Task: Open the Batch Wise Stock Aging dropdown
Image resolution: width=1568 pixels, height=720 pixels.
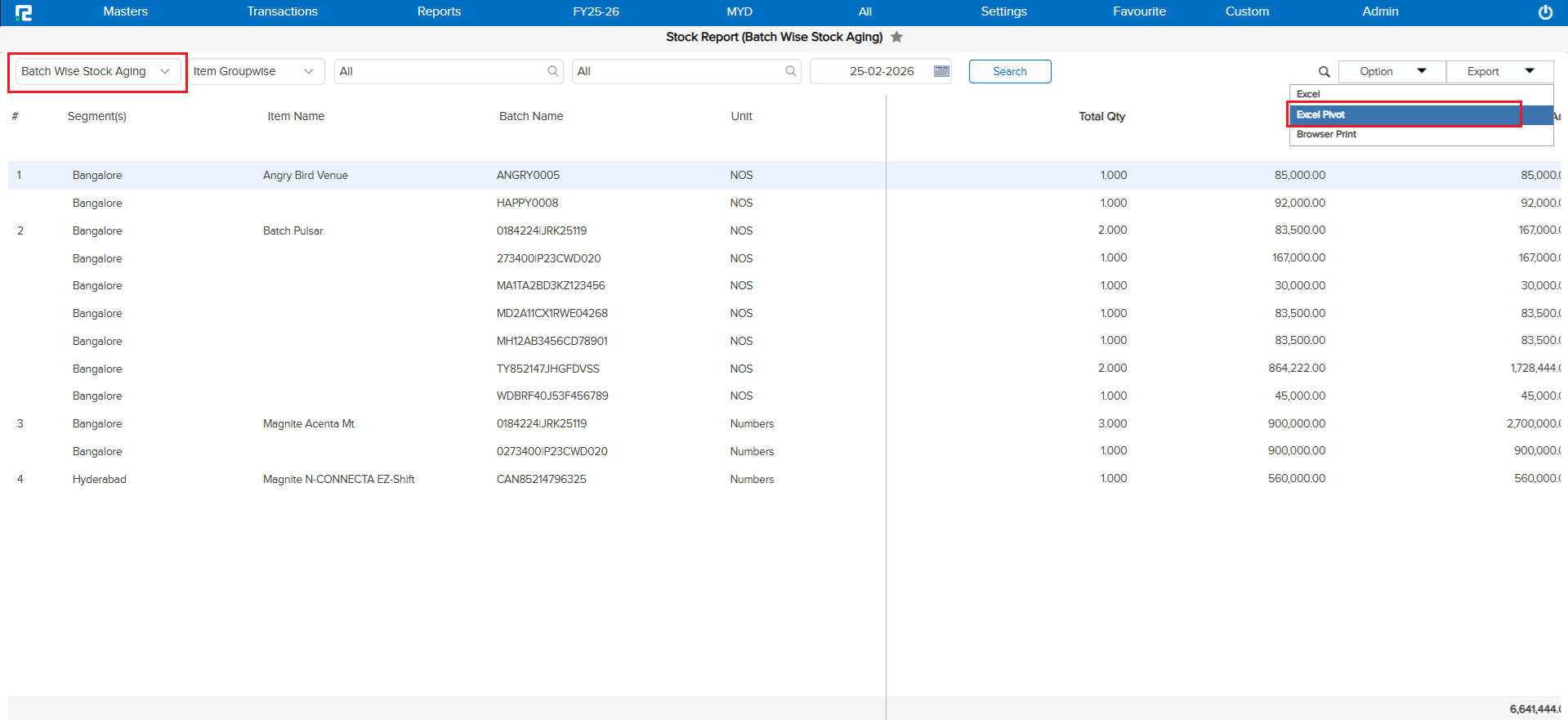Action: point(97,72)
